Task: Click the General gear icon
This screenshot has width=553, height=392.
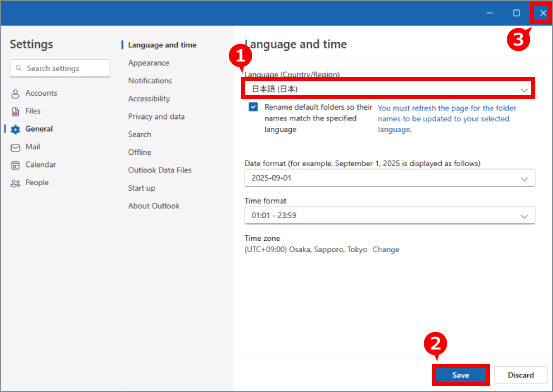Action: pyautogui.click(x=15, y=129)
